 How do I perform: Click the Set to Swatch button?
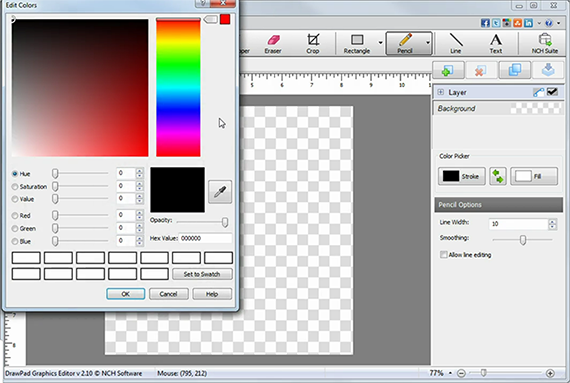(x=202, y=274)
